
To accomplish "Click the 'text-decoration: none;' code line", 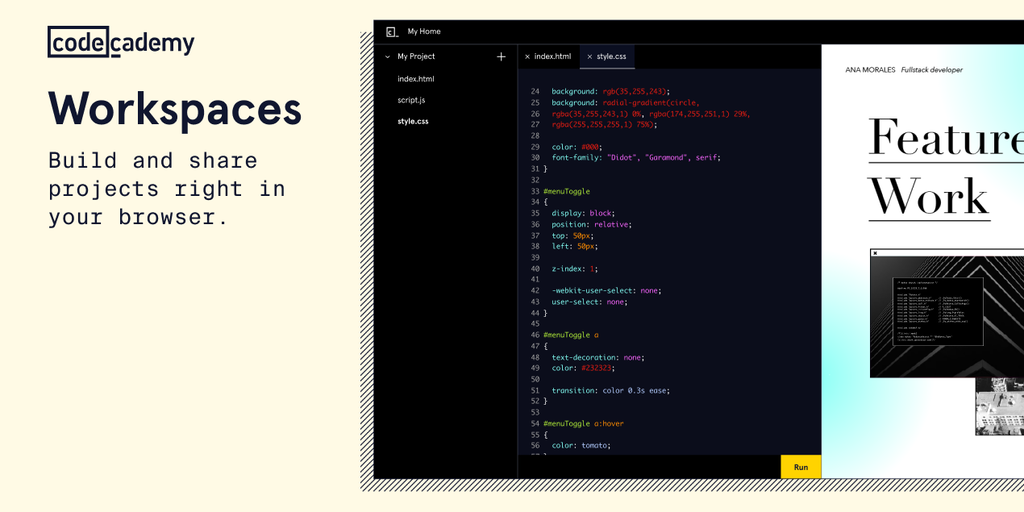I will 598,357.
